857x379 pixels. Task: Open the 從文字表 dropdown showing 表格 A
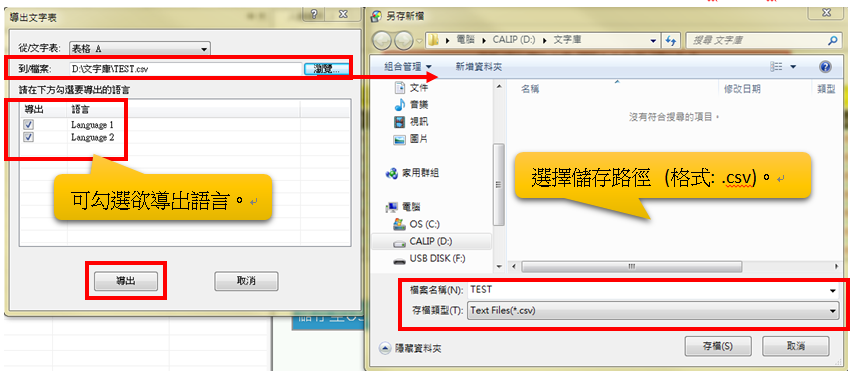coord(140,49)
